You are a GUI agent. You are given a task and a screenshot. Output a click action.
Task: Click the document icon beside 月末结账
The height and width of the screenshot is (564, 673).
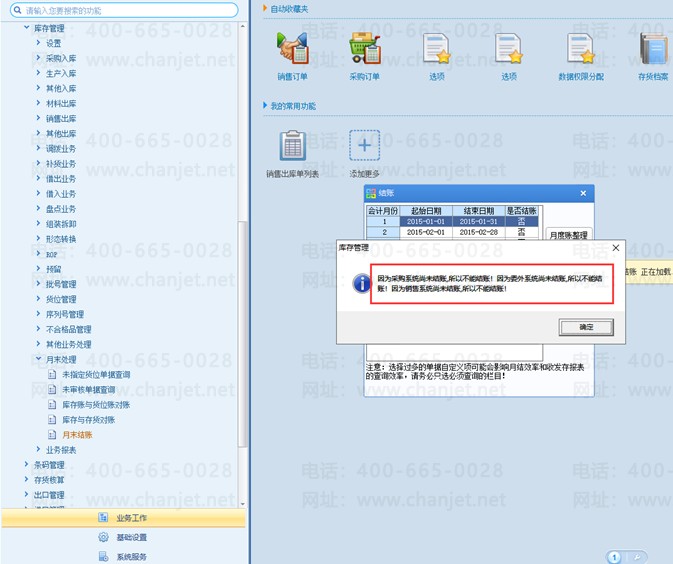click(x=52, y=435)
